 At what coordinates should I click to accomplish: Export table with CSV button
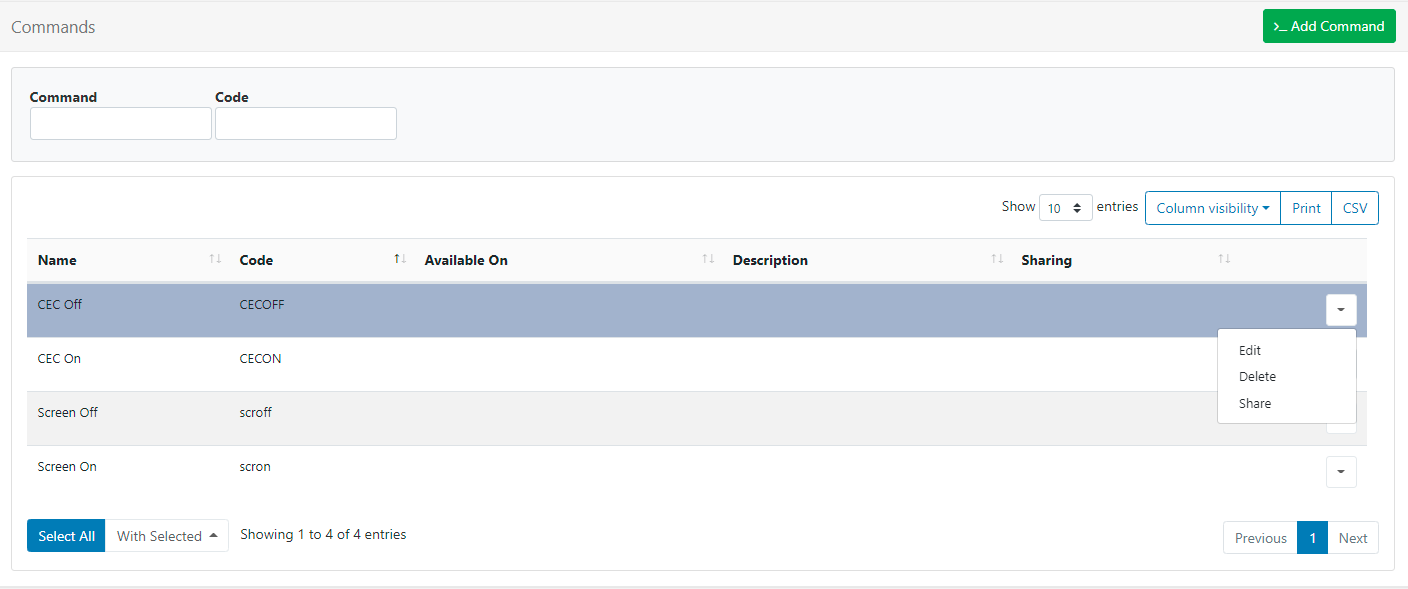tap(1355, 208)
